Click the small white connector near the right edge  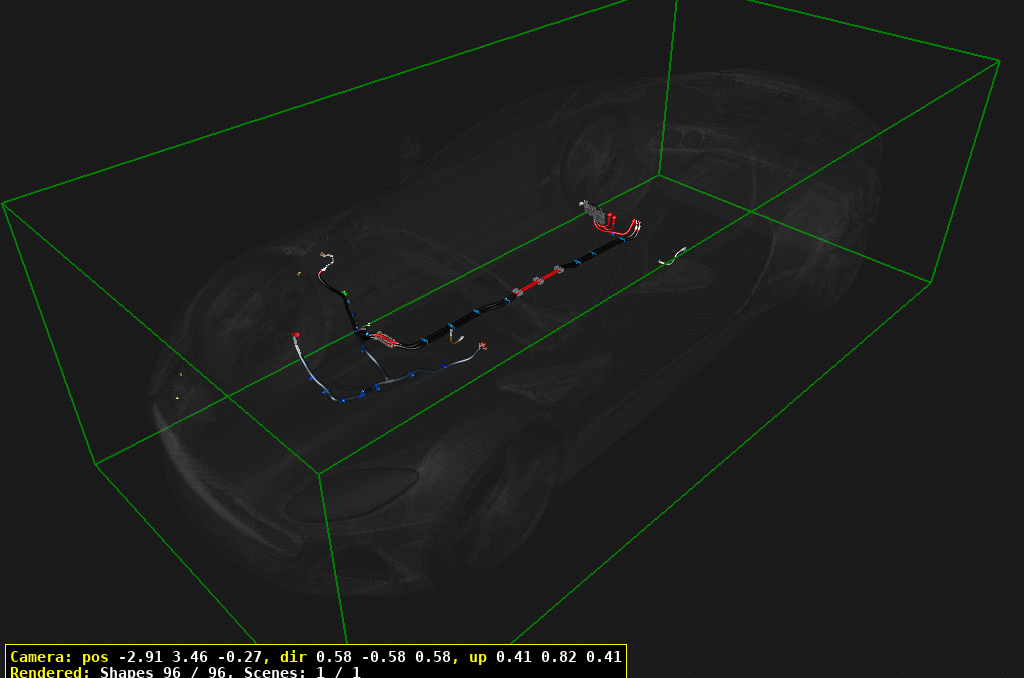(x=673, y=256)
